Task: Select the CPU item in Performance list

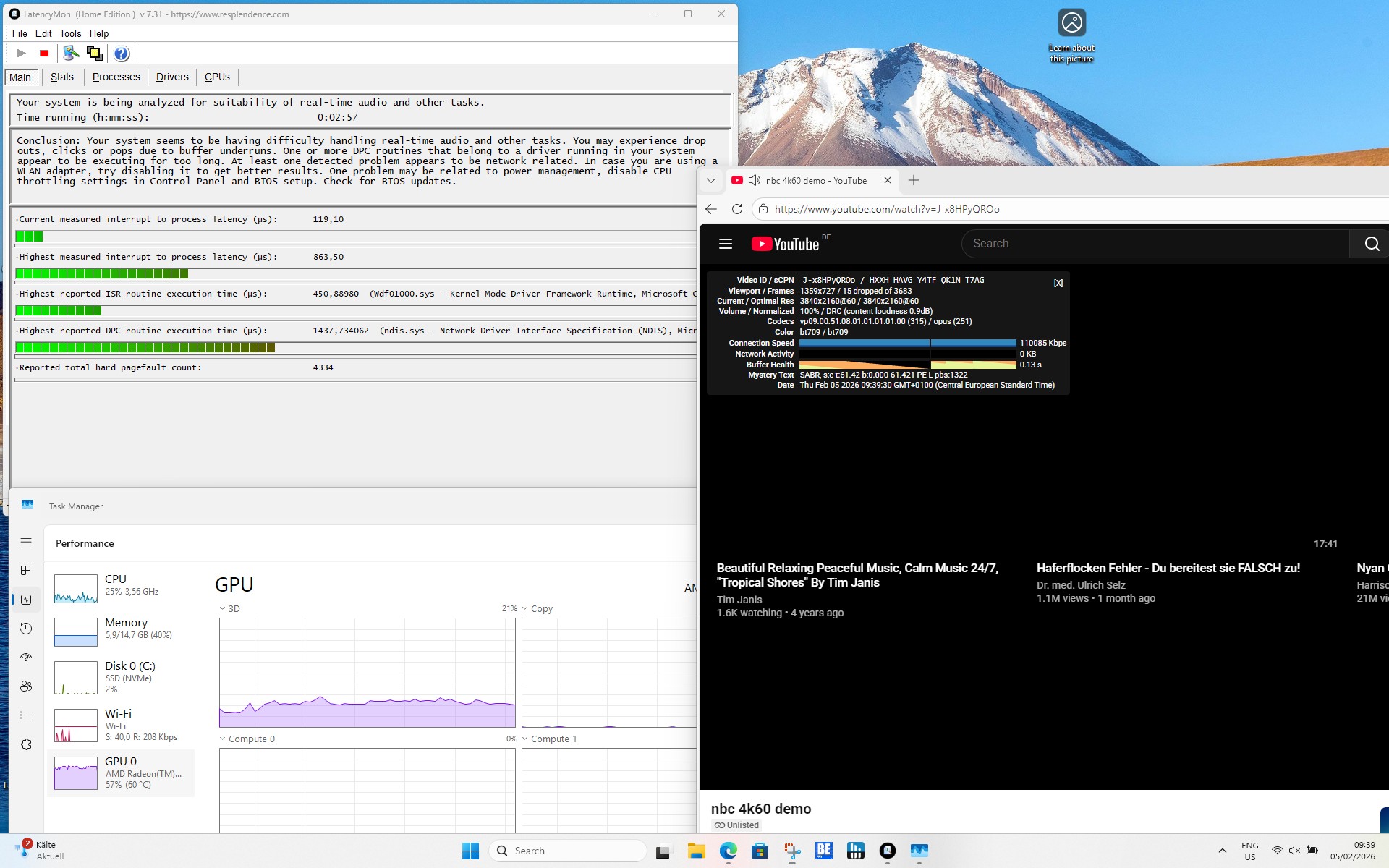Action: 121,585
